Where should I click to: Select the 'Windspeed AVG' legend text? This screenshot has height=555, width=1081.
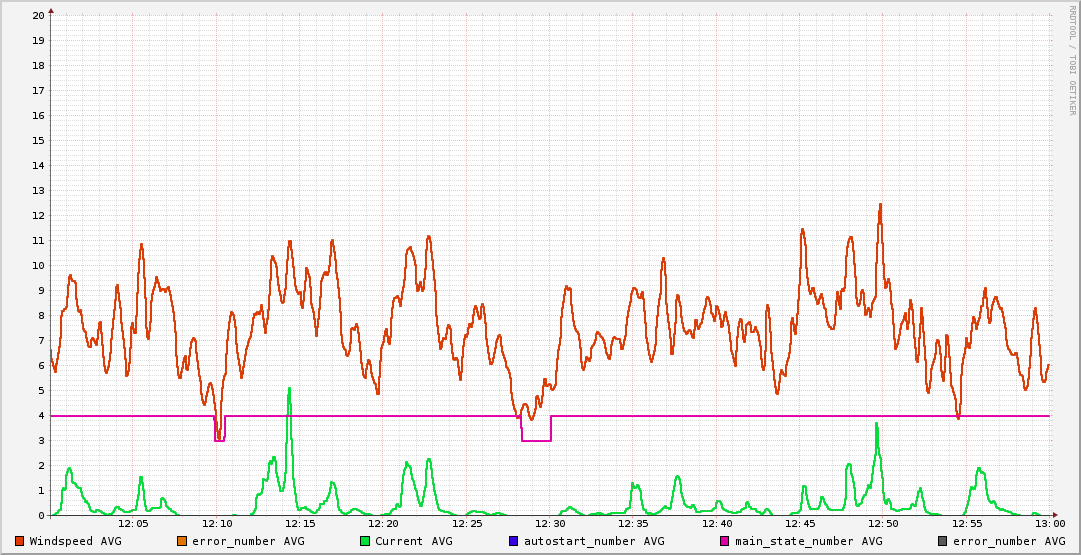[x=75, y=541]
